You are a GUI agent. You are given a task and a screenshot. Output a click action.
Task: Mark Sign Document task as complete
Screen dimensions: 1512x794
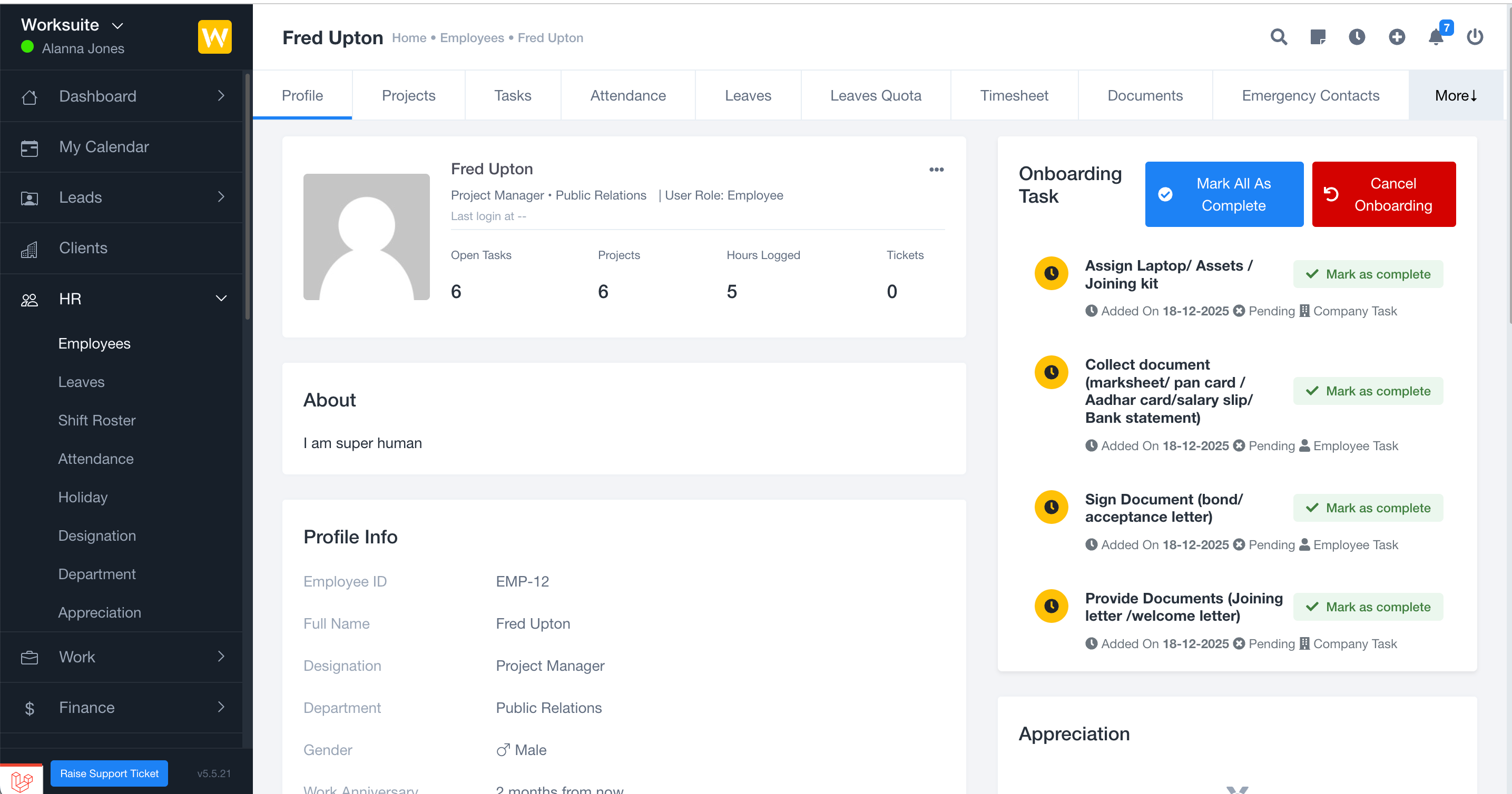click(x=1368, y=508)
